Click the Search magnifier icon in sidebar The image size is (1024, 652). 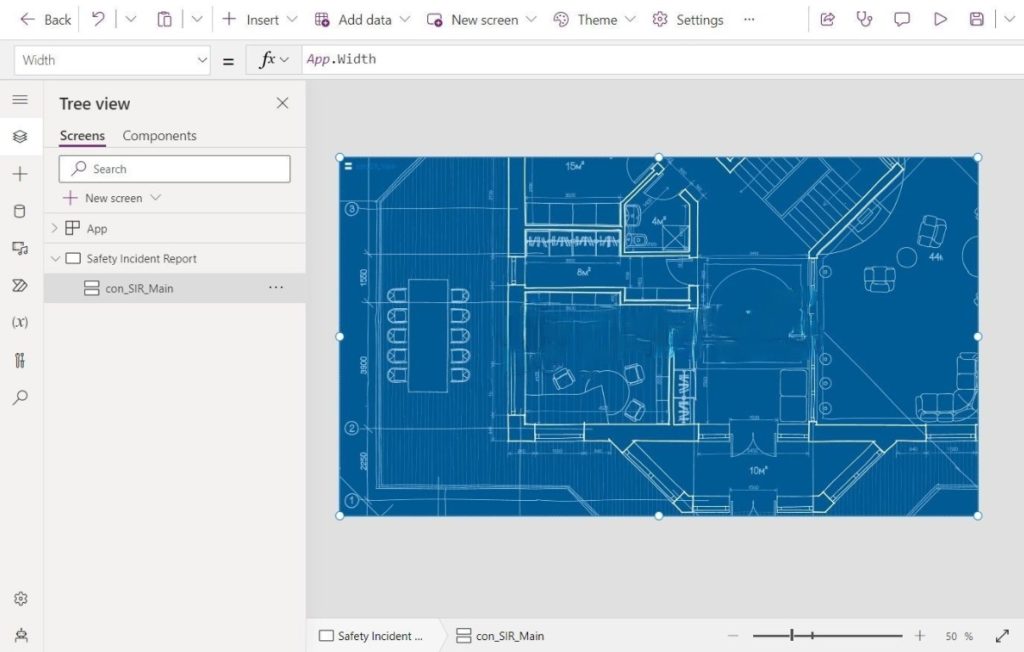(x=20, y=397)
